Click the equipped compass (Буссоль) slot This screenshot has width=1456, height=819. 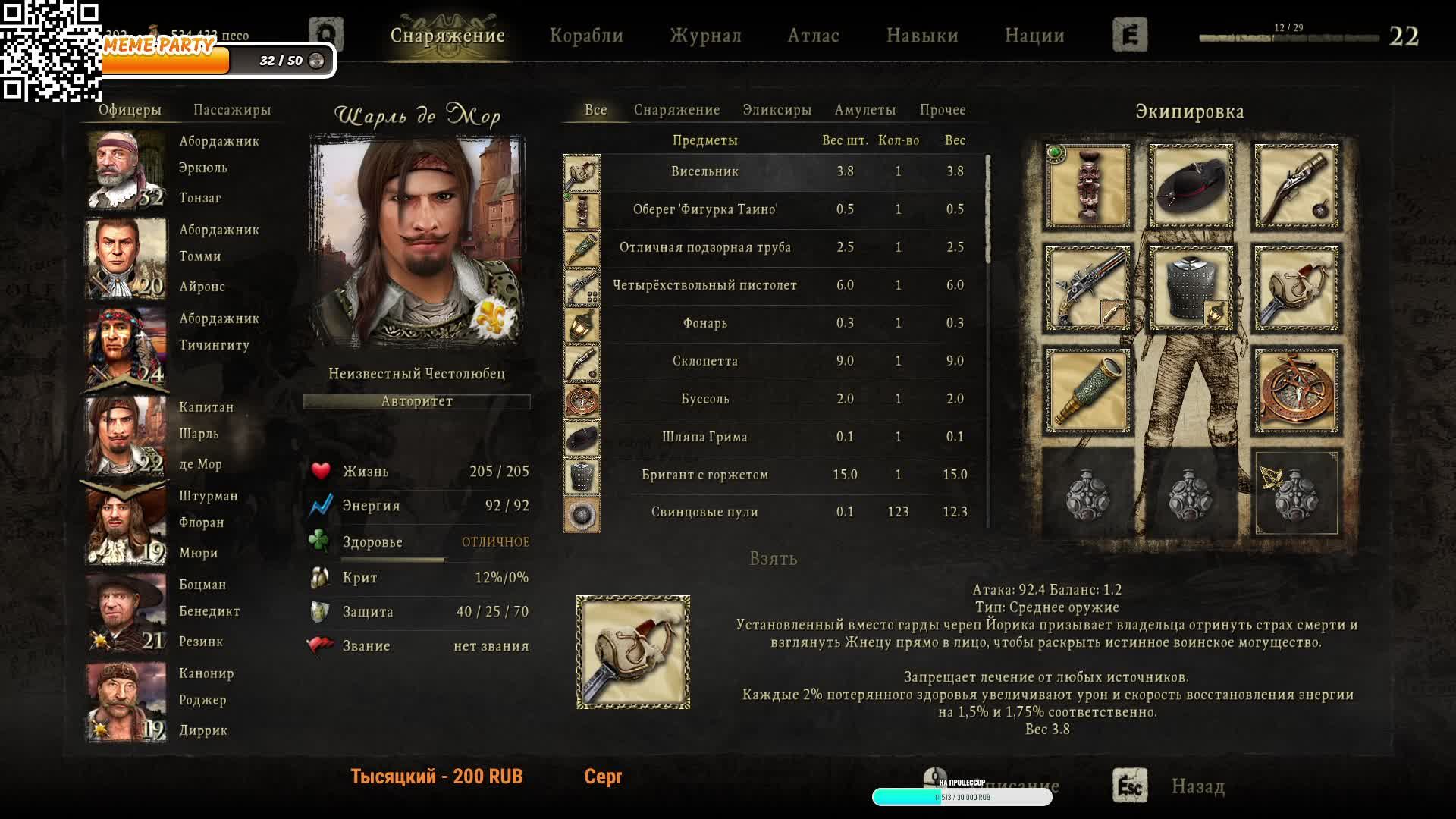tap(1296, 391)
